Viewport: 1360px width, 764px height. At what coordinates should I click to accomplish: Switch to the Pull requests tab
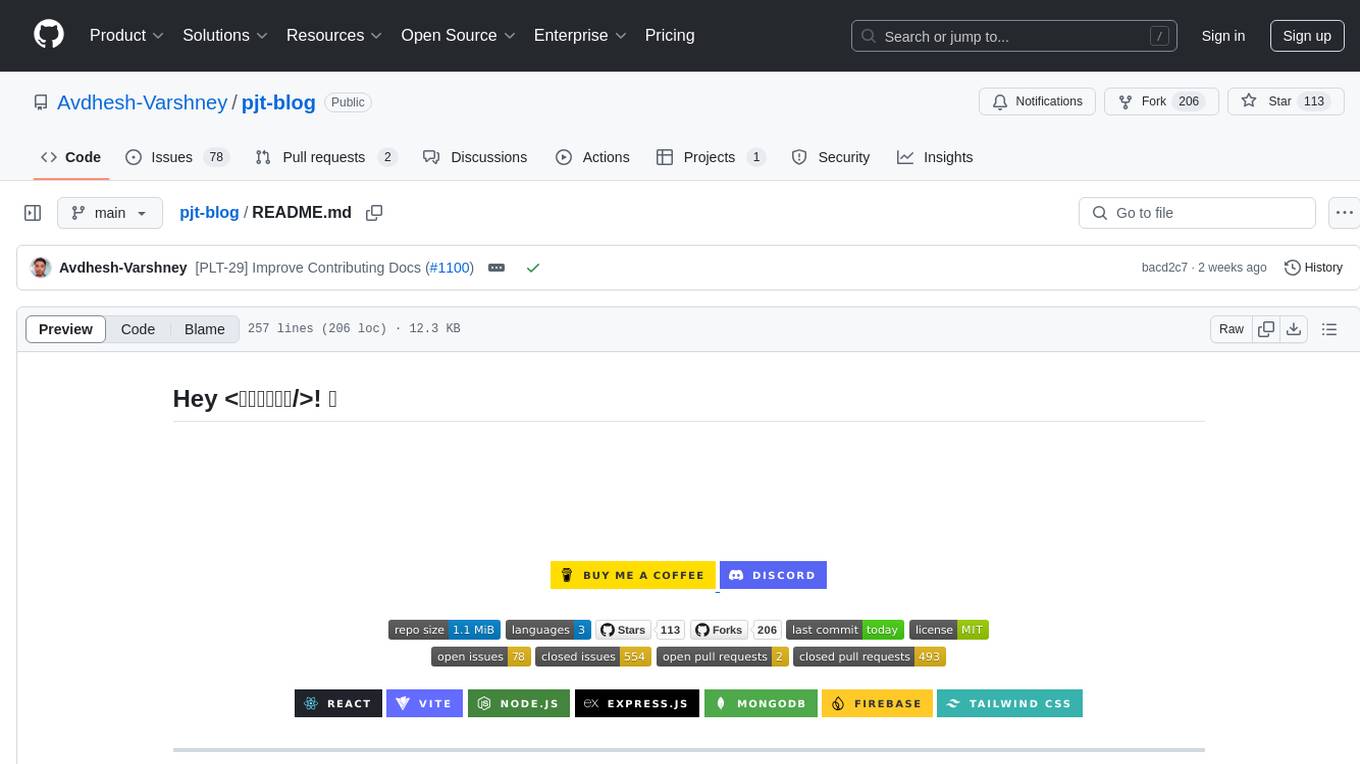[x=326, y=157]
